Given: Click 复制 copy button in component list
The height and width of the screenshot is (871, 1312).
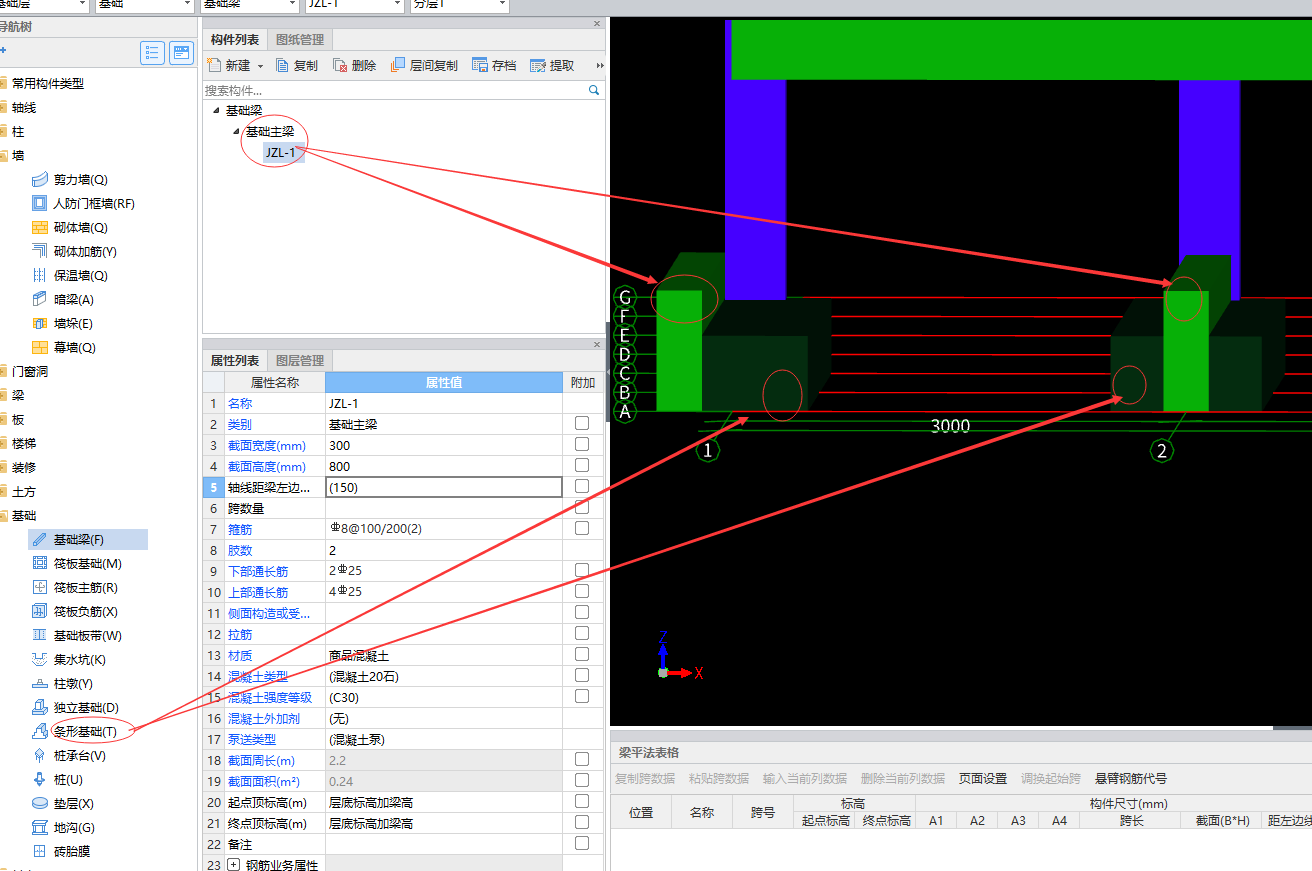Looking at the screenshot, I should coord(295,66).
